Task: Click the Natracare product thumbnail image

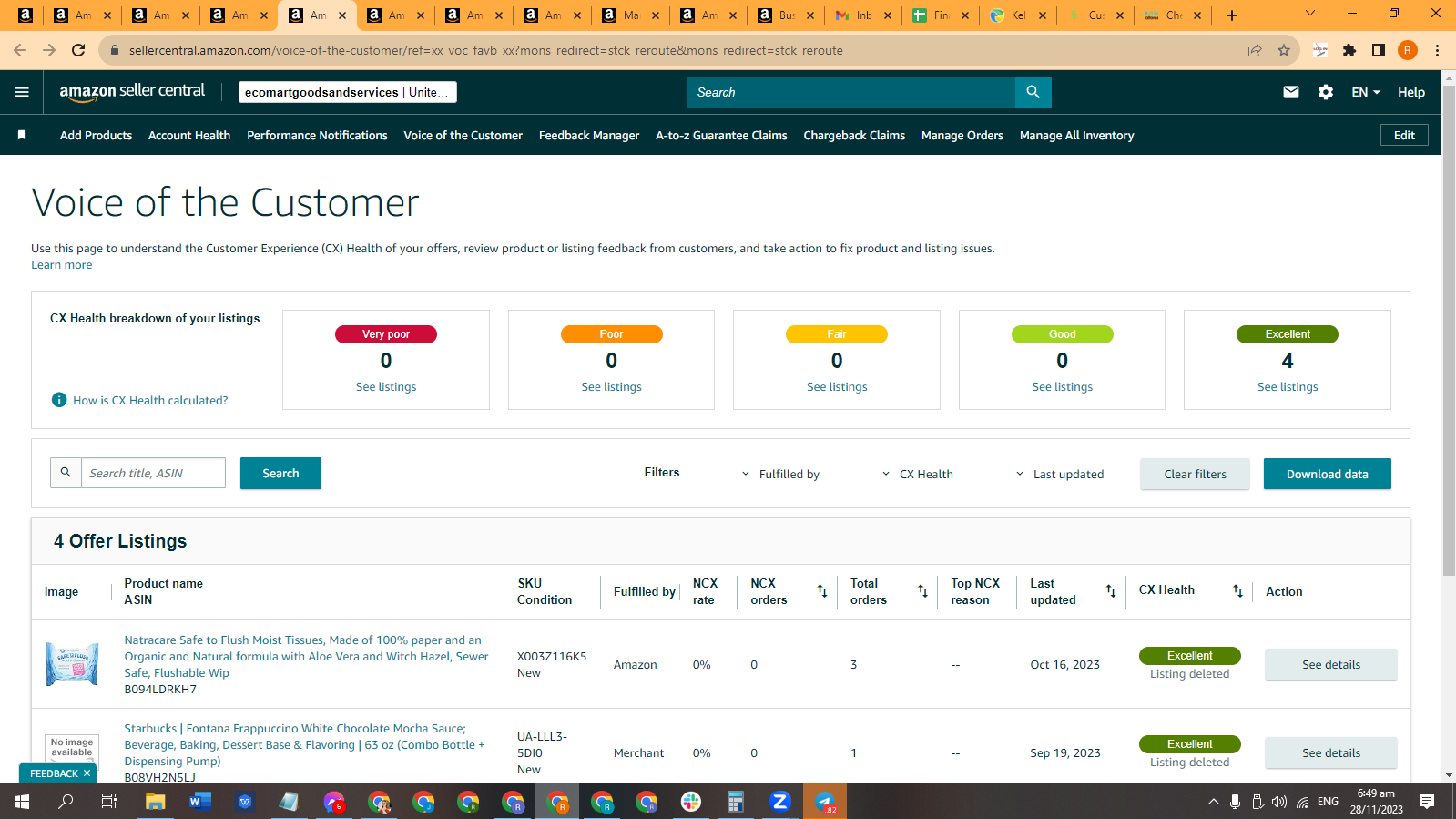Action: [72, 664]
